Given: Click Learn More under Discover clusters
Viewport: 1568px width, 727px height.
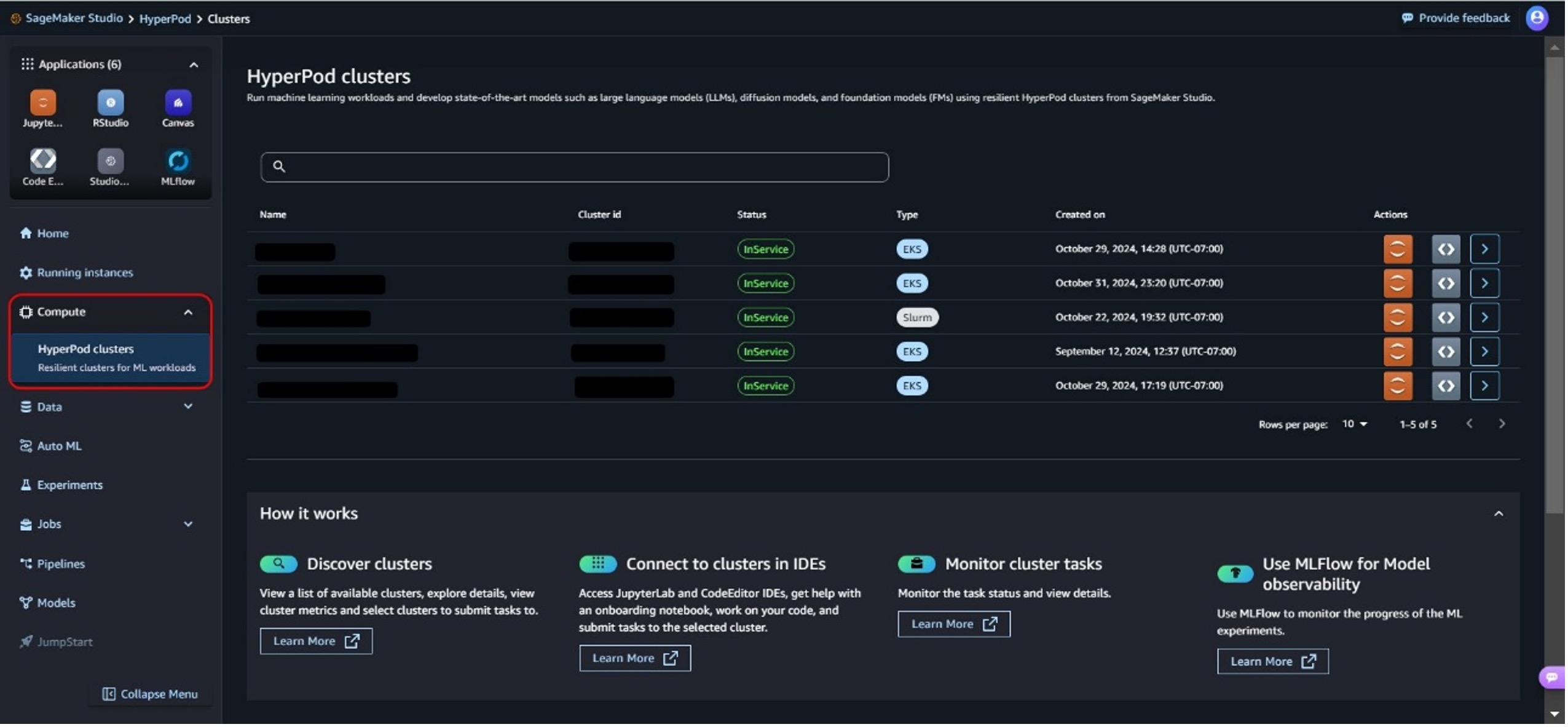Looking at the screenshot, I should 317,642.
